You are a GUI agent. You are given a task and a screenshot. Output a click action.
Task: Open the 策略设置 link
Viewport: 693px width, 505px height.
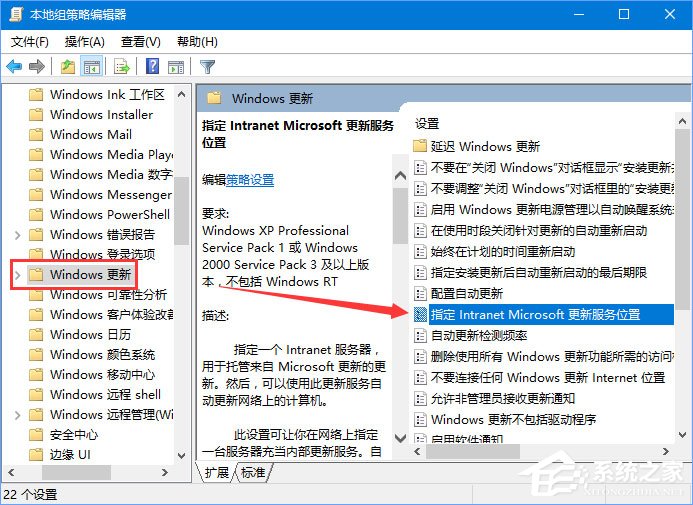[250, 180]
